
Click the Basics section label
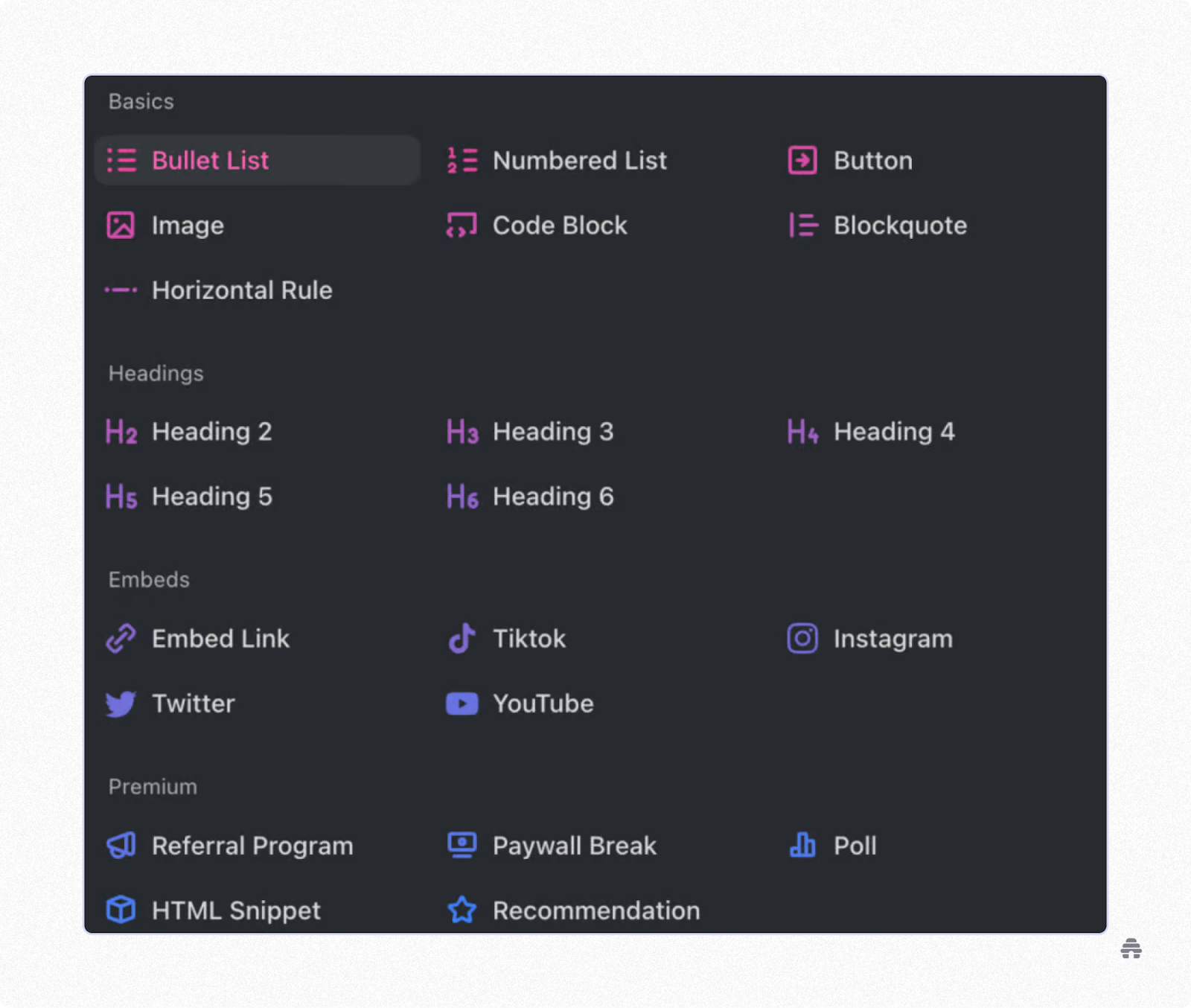(x=141, y=101)
